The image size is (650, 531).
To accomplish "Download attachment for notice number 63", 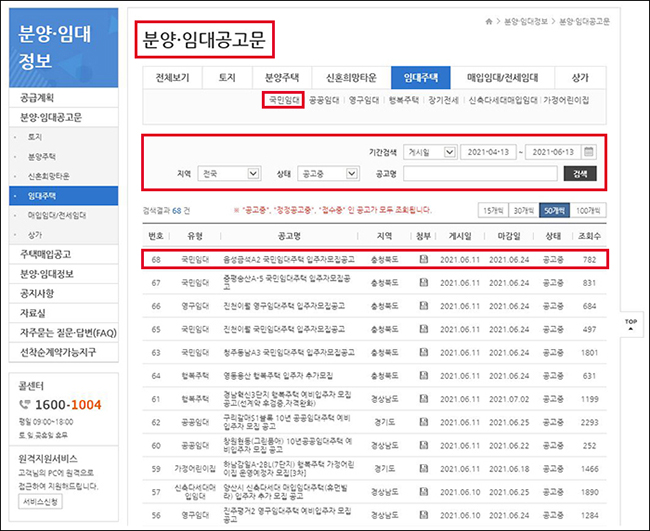I will click(423, 352).
